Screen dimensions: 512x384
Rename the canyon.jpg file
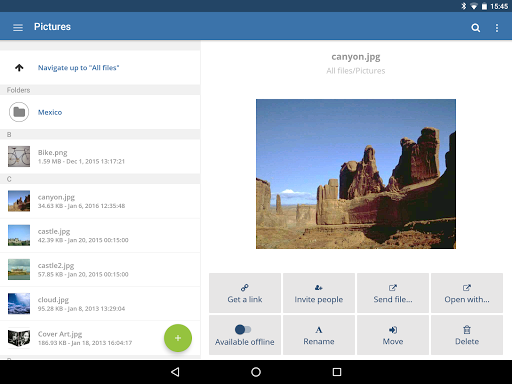click(x=319, y=335)
